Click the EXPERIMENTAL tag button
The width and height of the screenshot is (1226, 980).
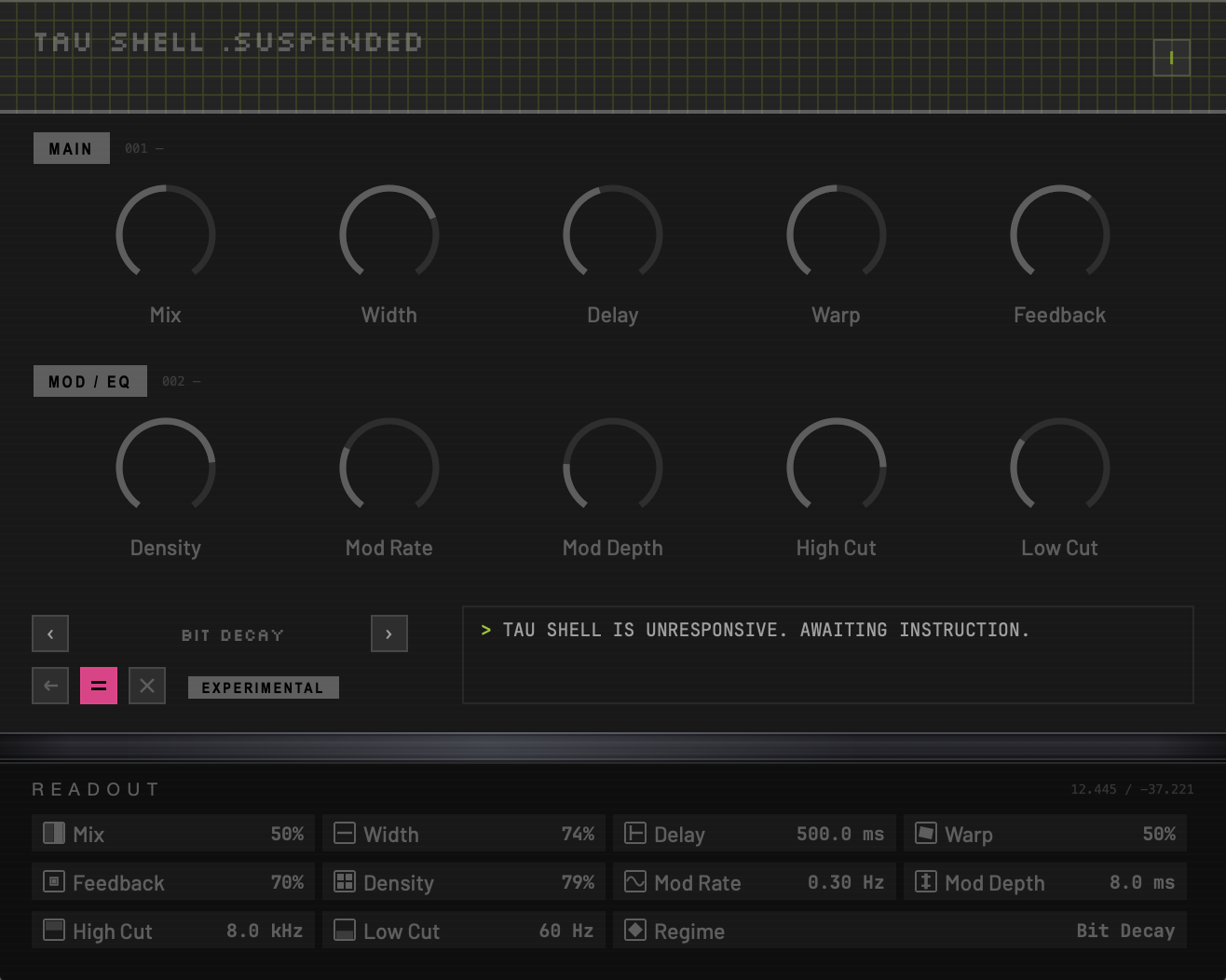tap(264, 687)
